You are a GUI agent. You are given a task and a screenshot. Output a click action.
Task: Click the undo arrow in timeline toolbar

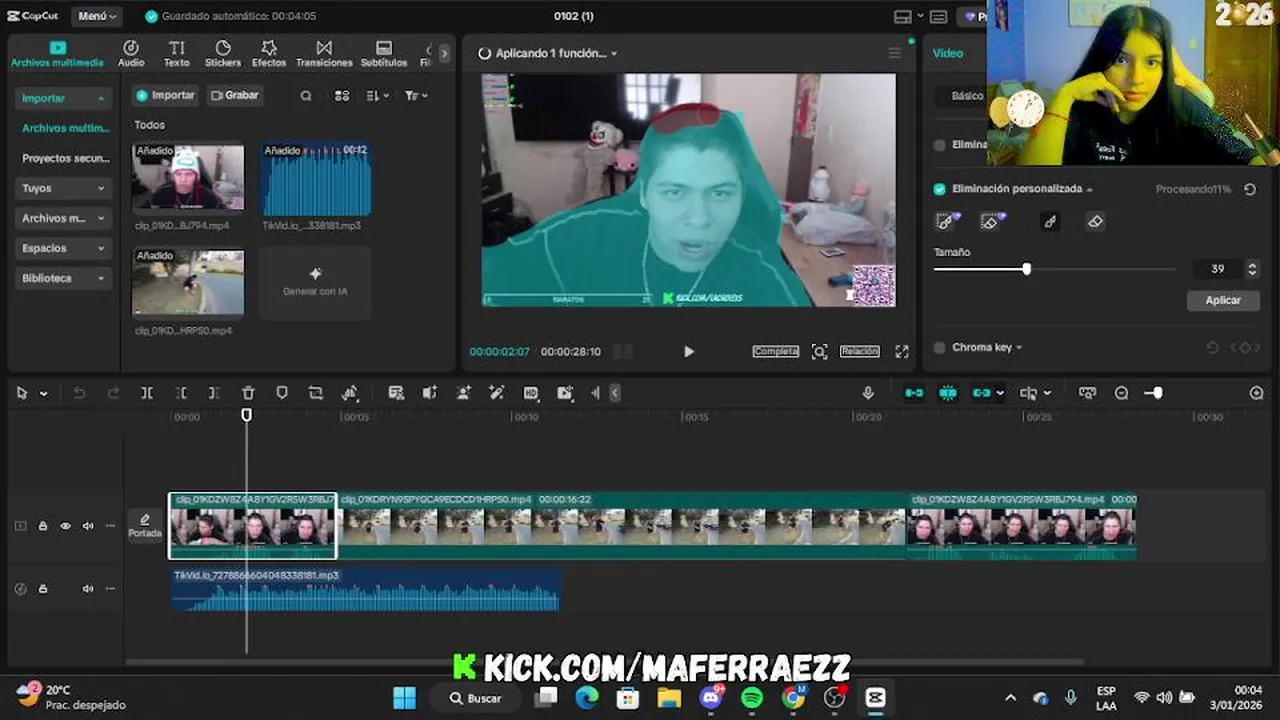79,393
